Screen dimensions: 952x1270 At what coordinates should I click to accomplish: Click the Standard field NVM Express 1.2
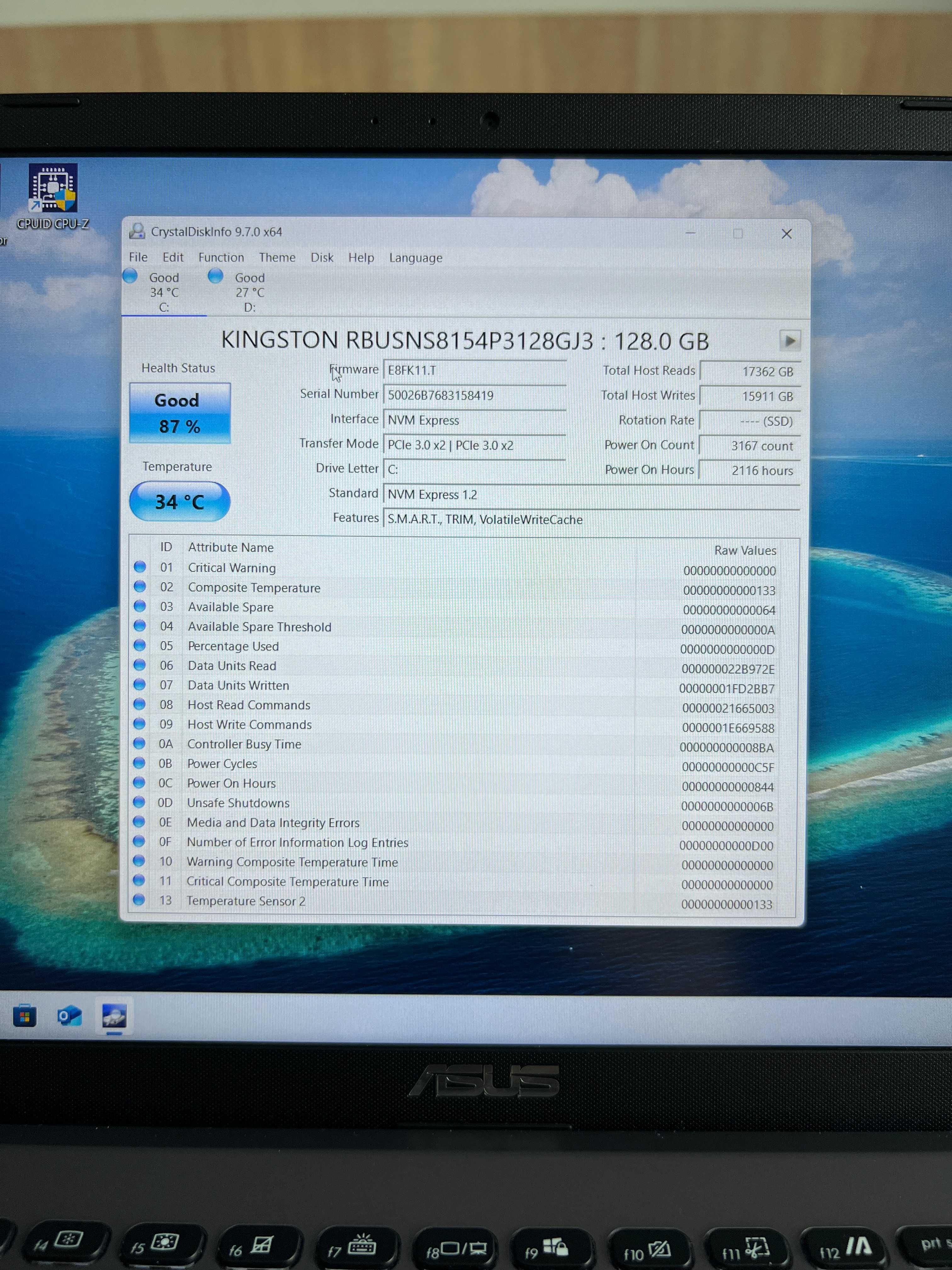[x=591, y=494]
